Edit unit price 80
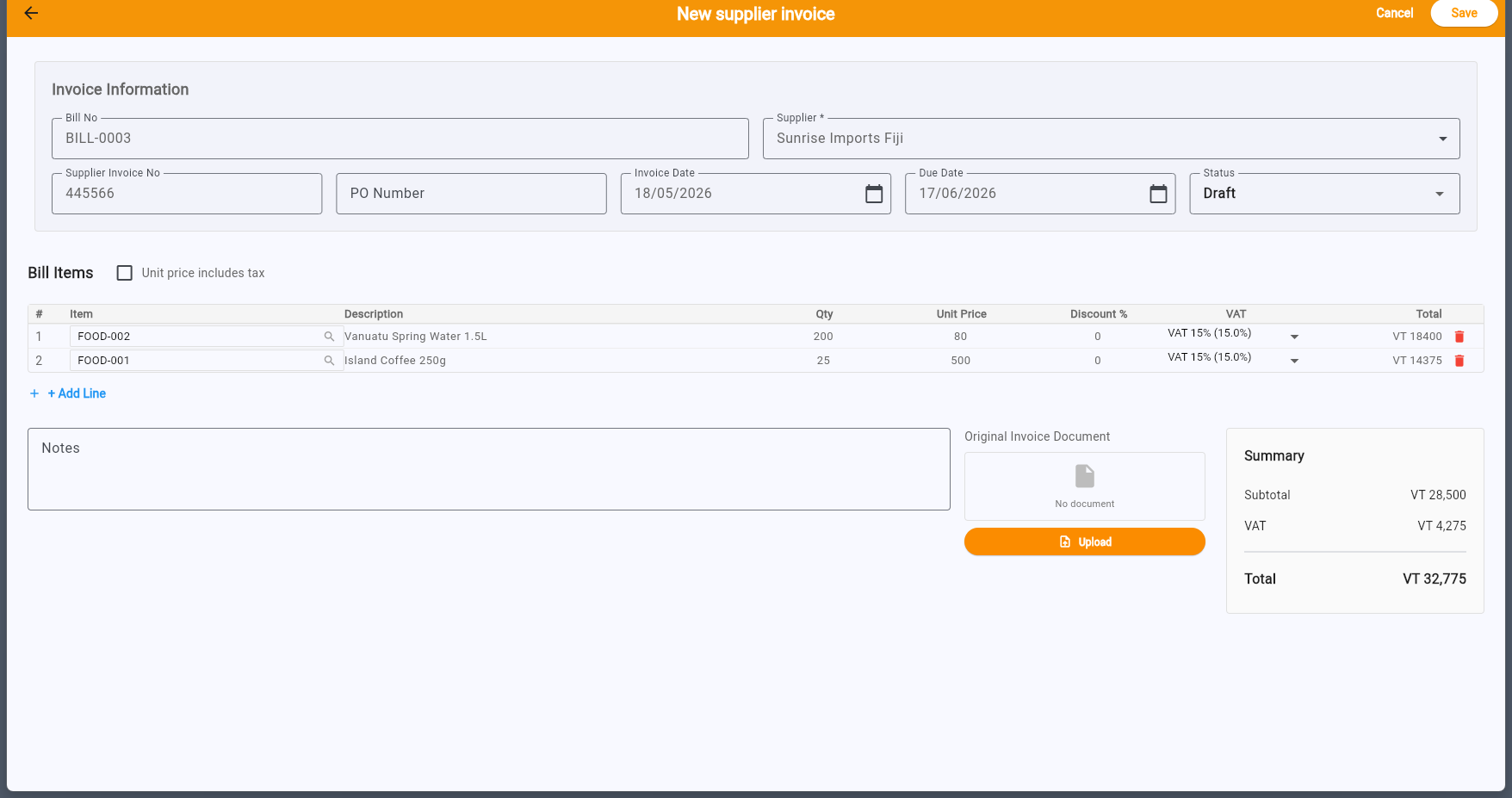Screen dimensions: 1512x798 click(x=960, y=337)
